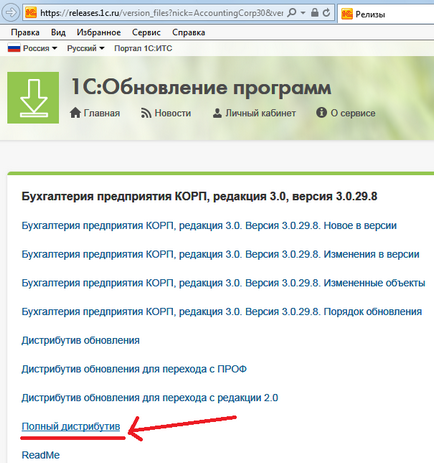Click the search magnifier in address bar
Viewport: 434px width, 463px height.
coord(292,13)
